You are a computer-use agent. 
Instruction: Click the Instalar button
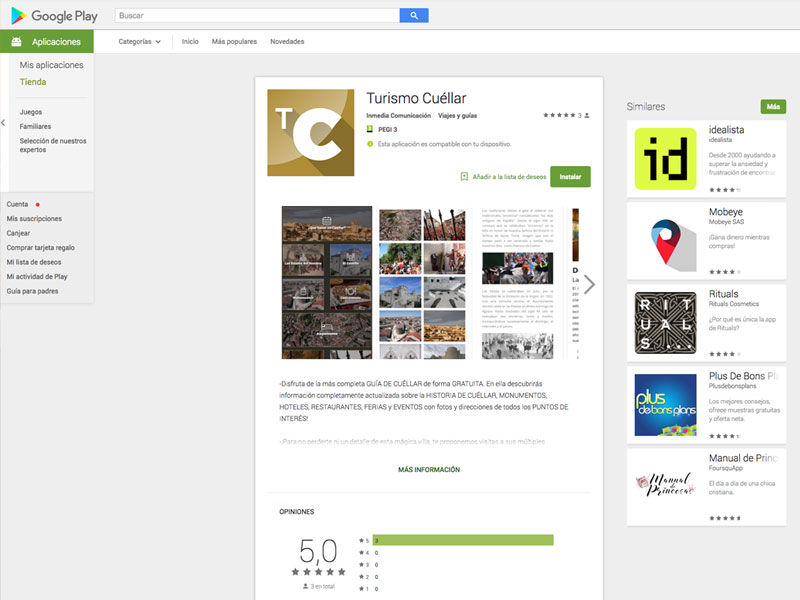tap(570, 177)
